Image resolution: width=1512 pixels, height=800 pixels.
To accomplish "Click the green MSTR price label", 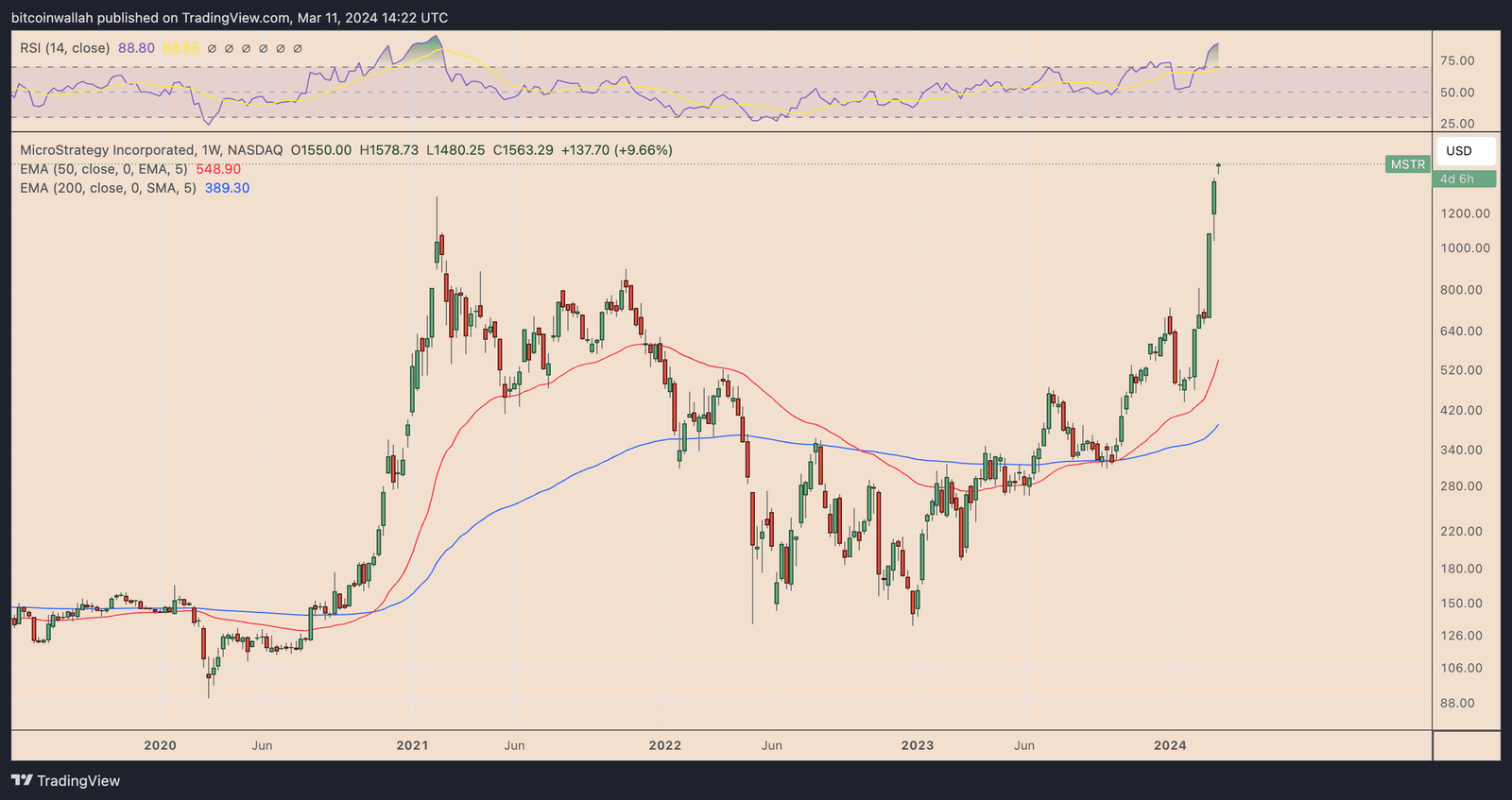I will [x=1407, y=164].
